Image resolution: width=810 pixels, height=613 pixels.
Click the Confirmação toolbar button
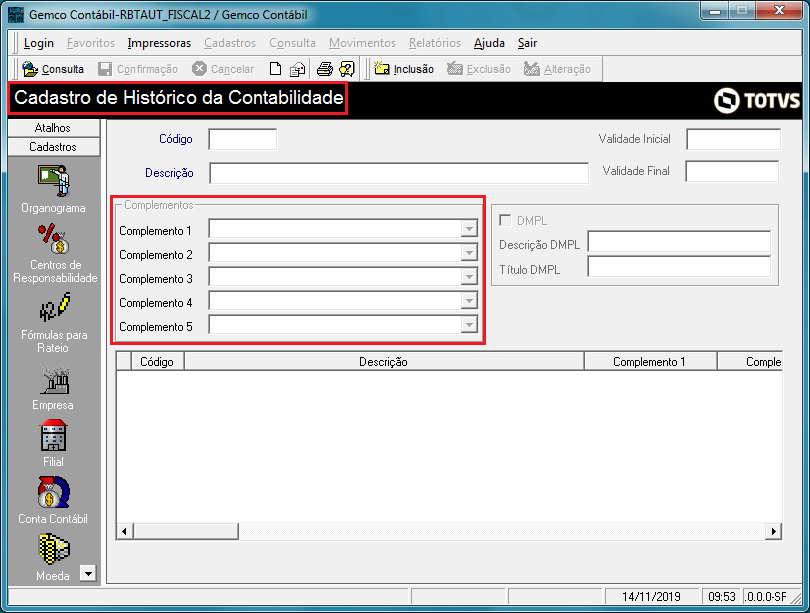[x=138, y=69]
